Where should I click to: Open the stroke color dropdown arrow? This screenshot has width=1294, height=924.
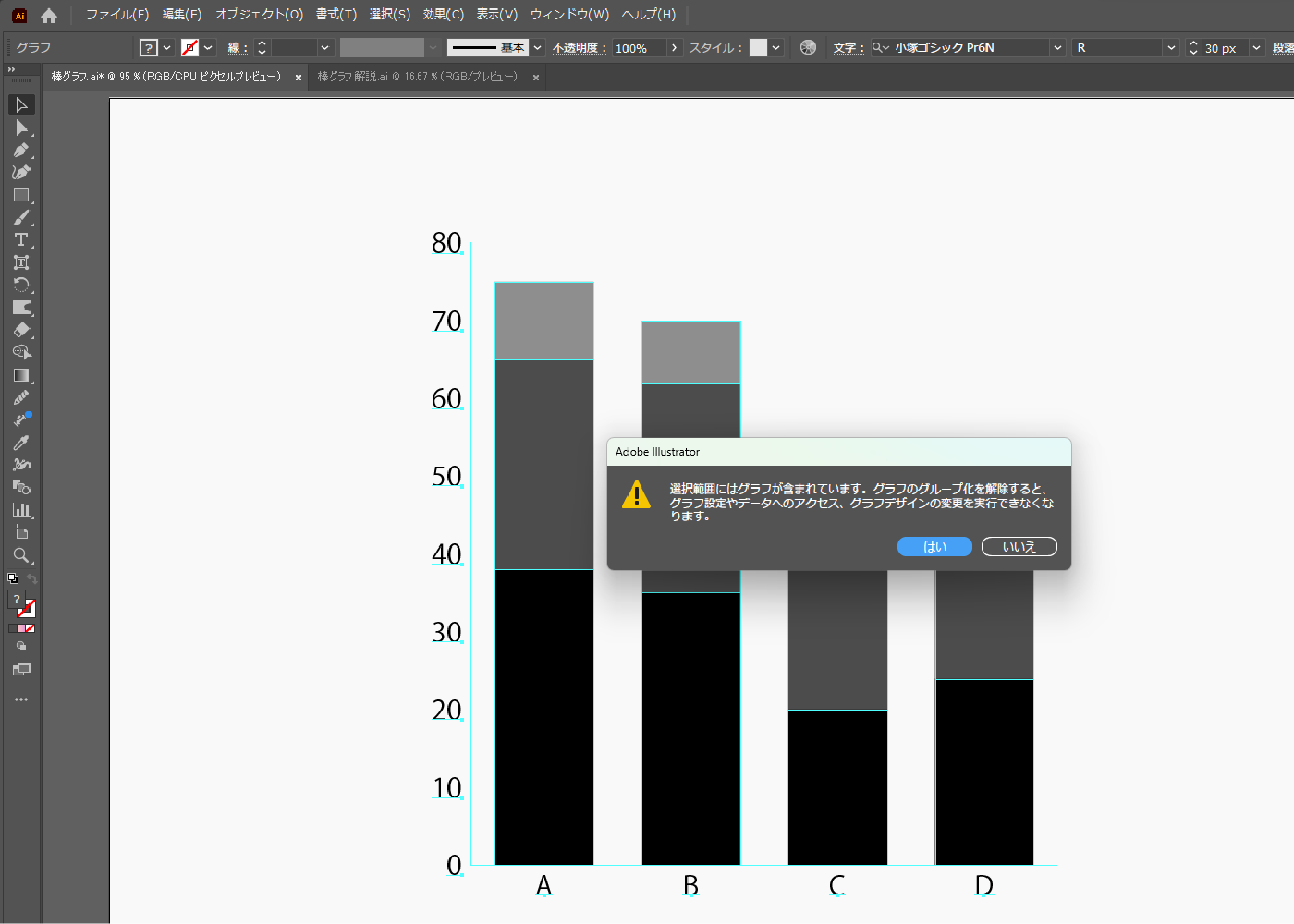pos(209,47)
